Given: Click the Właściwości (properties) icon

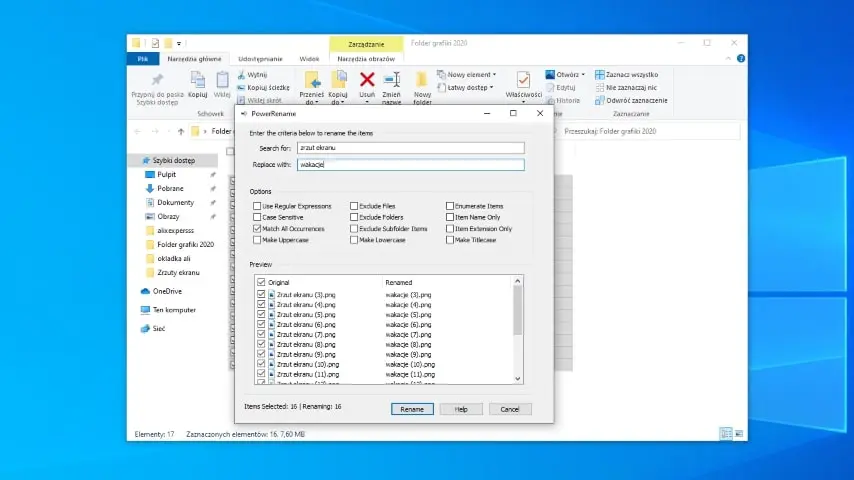Looking at the screenshot, I should (x=523, y=80).
